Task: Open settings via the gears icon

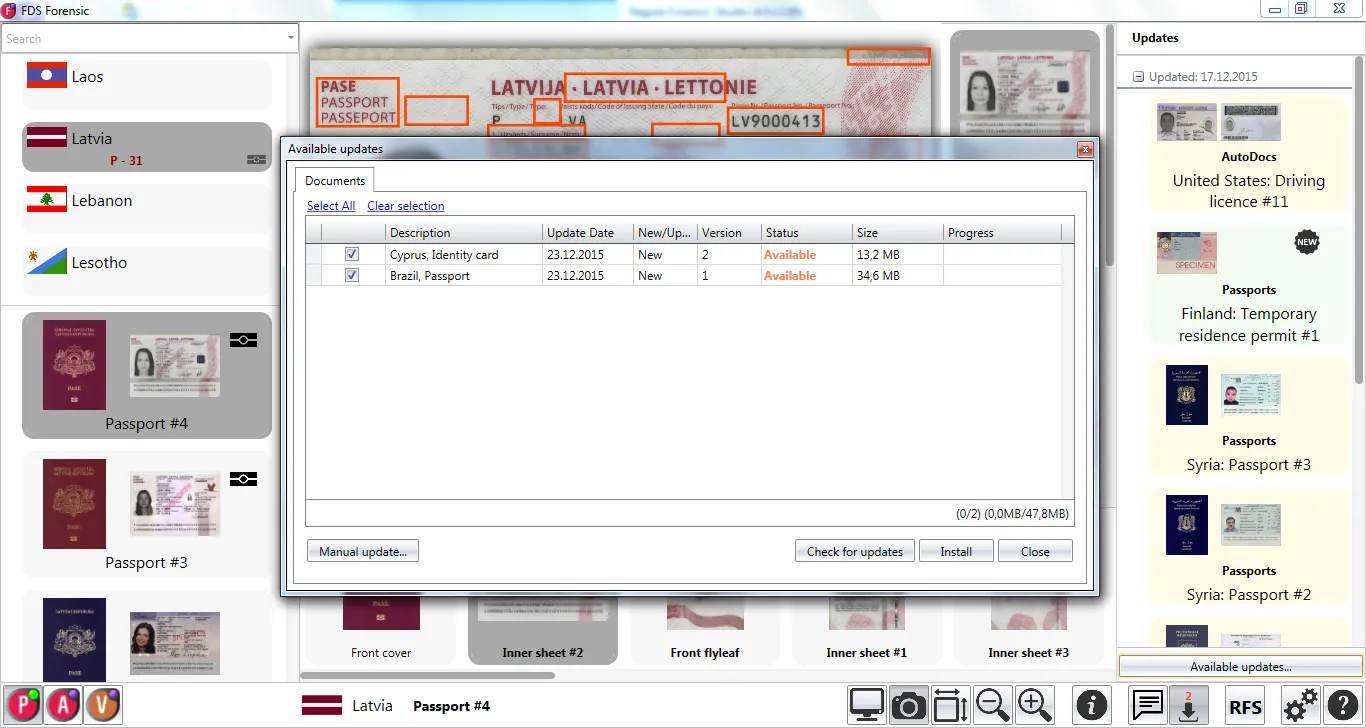Action: pos(1300,706)
